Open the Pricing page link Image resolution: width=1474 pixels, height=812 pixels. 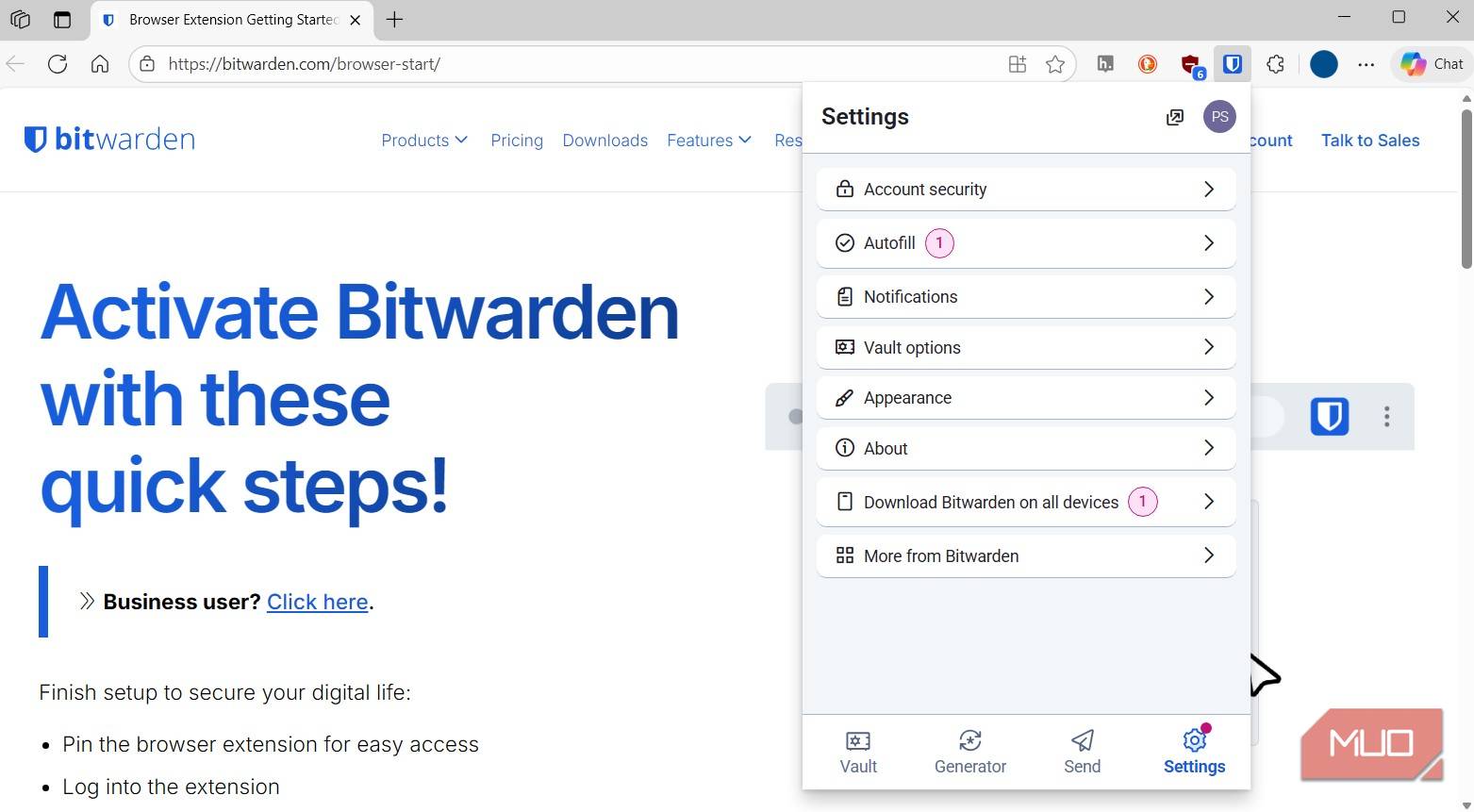[517, 141]
